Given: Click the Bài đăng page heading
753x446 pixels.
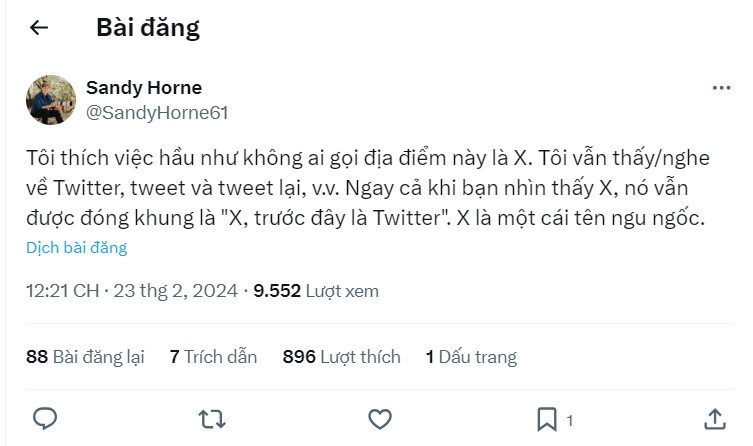Looking at the screenshot, I should pyautogui.click(x=148, y=27).
